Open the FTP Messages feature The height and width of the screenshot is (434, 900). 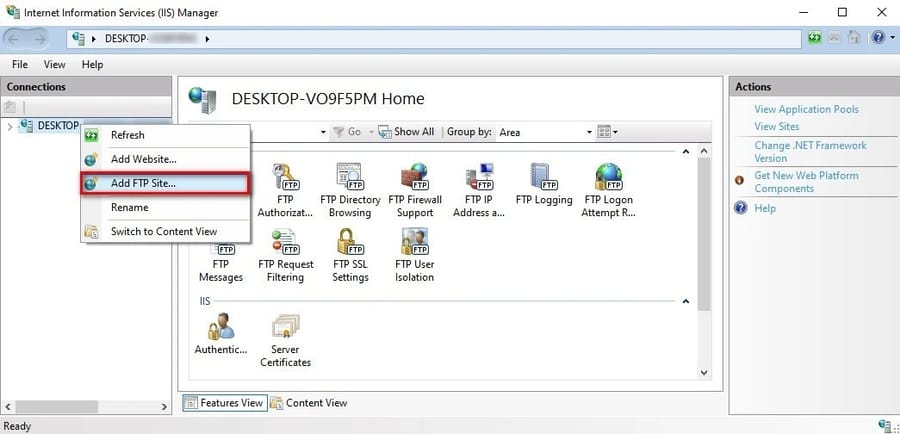[221, 262]
